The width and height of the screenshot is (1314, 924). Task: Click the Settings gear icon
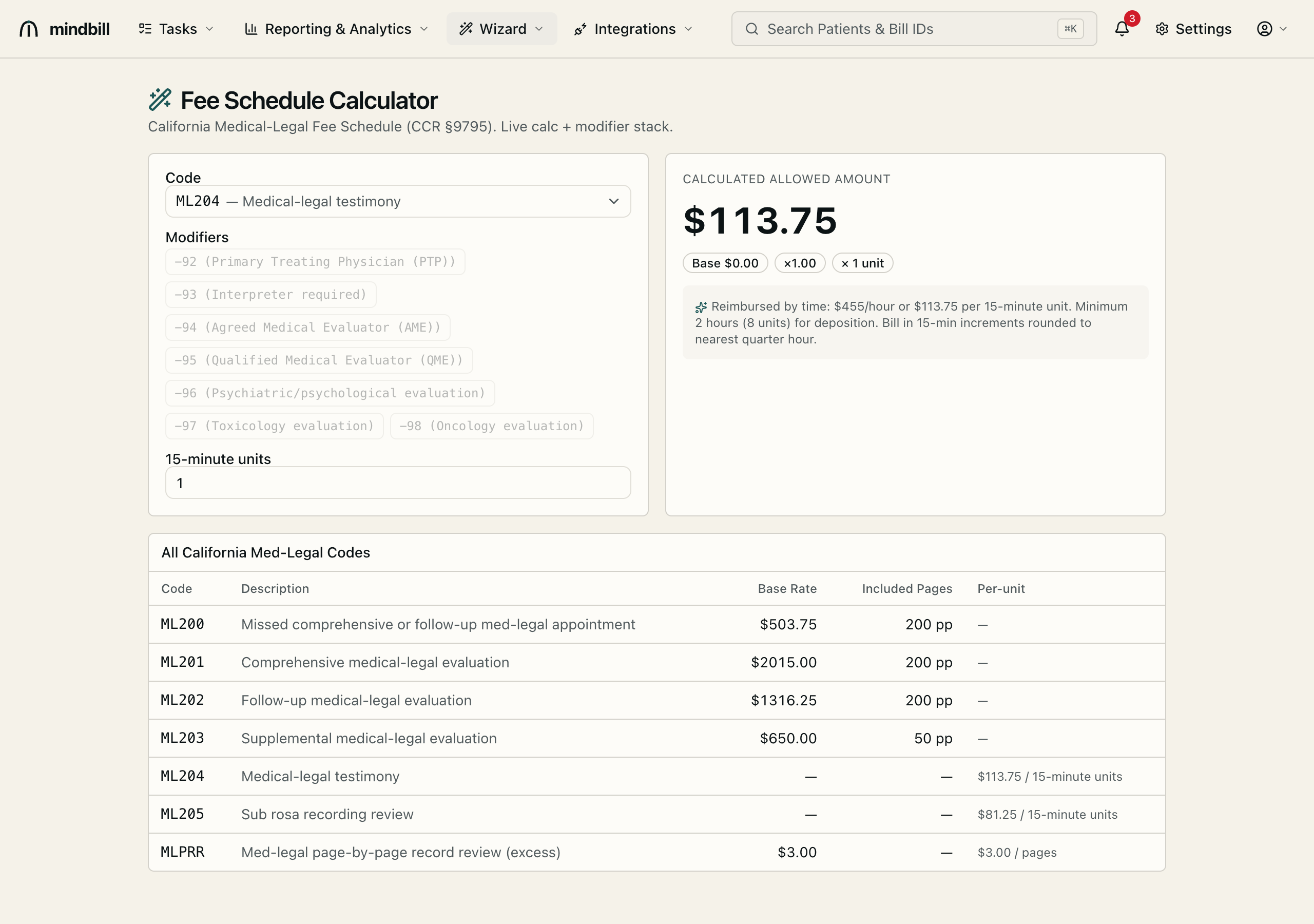coord(1162,29)
